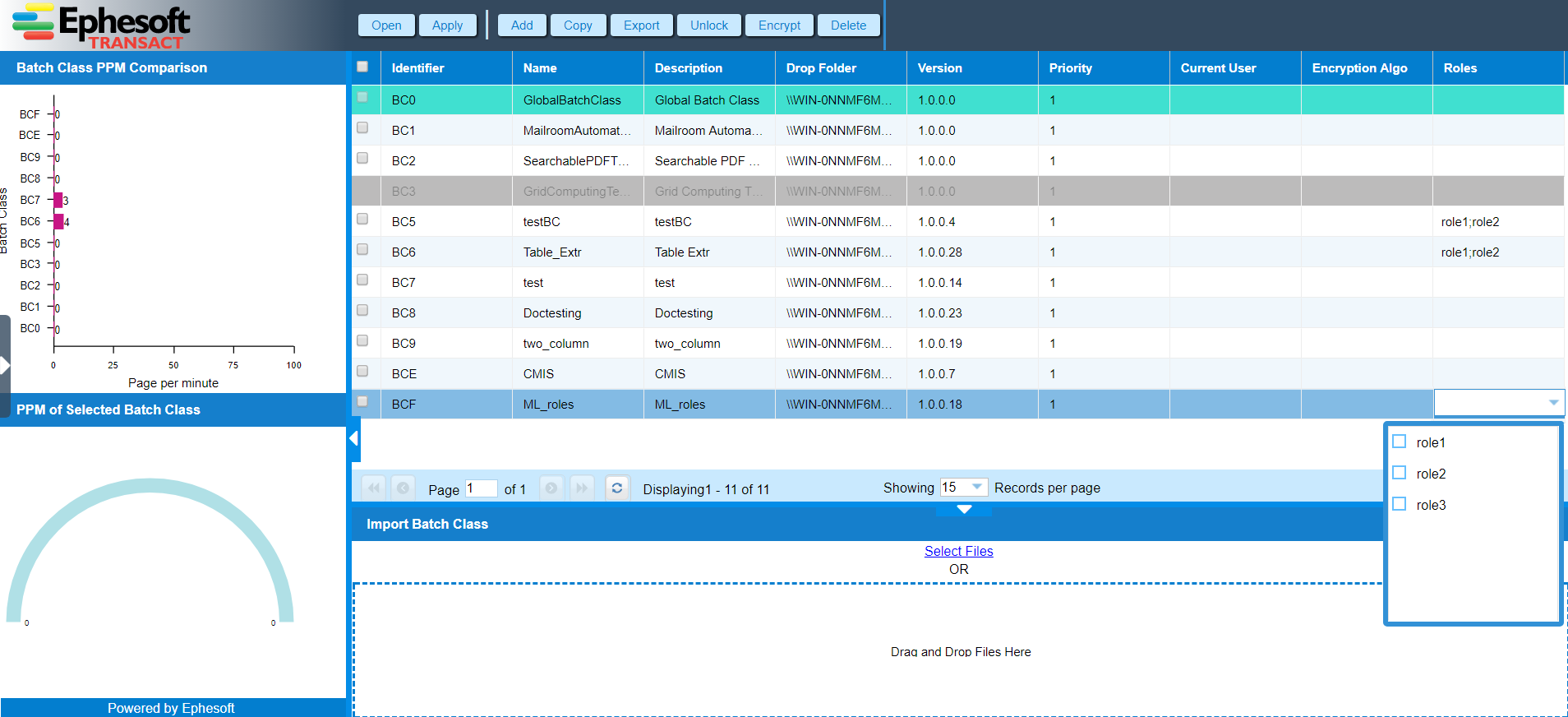
Task: Click the Drag and Drop Files Here area
Action: tap(960, 650)
